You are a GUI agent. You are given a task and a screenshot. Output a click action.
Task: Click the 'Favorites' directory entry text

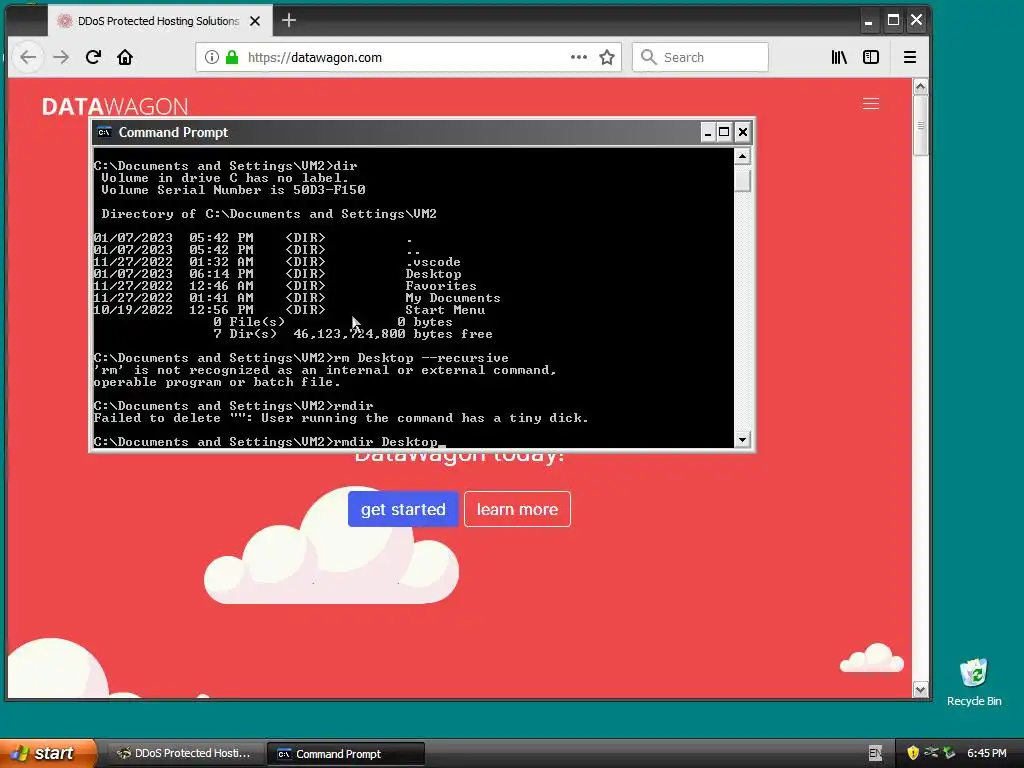tap(441, 286)
